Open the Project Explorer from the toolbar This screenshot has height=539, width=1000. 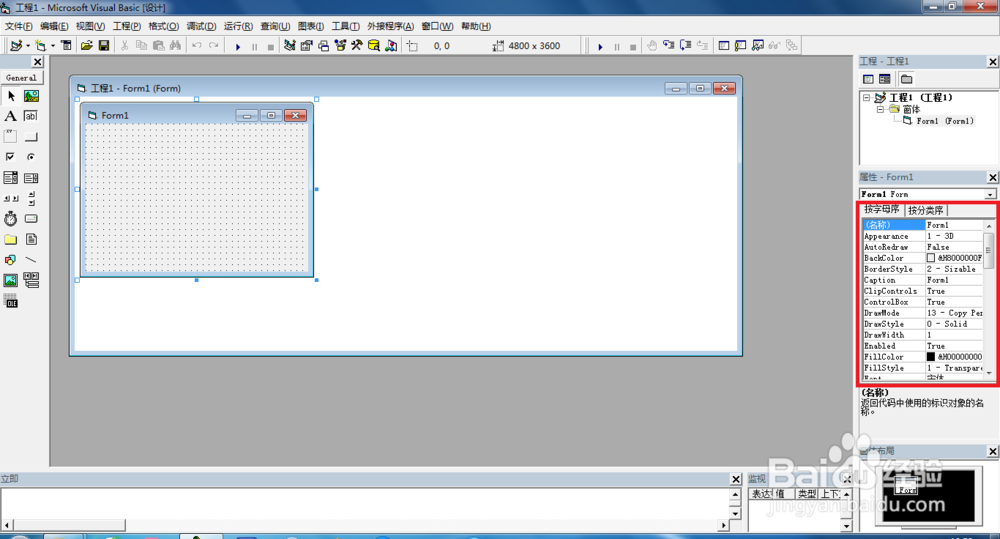[x=290, y=45]
